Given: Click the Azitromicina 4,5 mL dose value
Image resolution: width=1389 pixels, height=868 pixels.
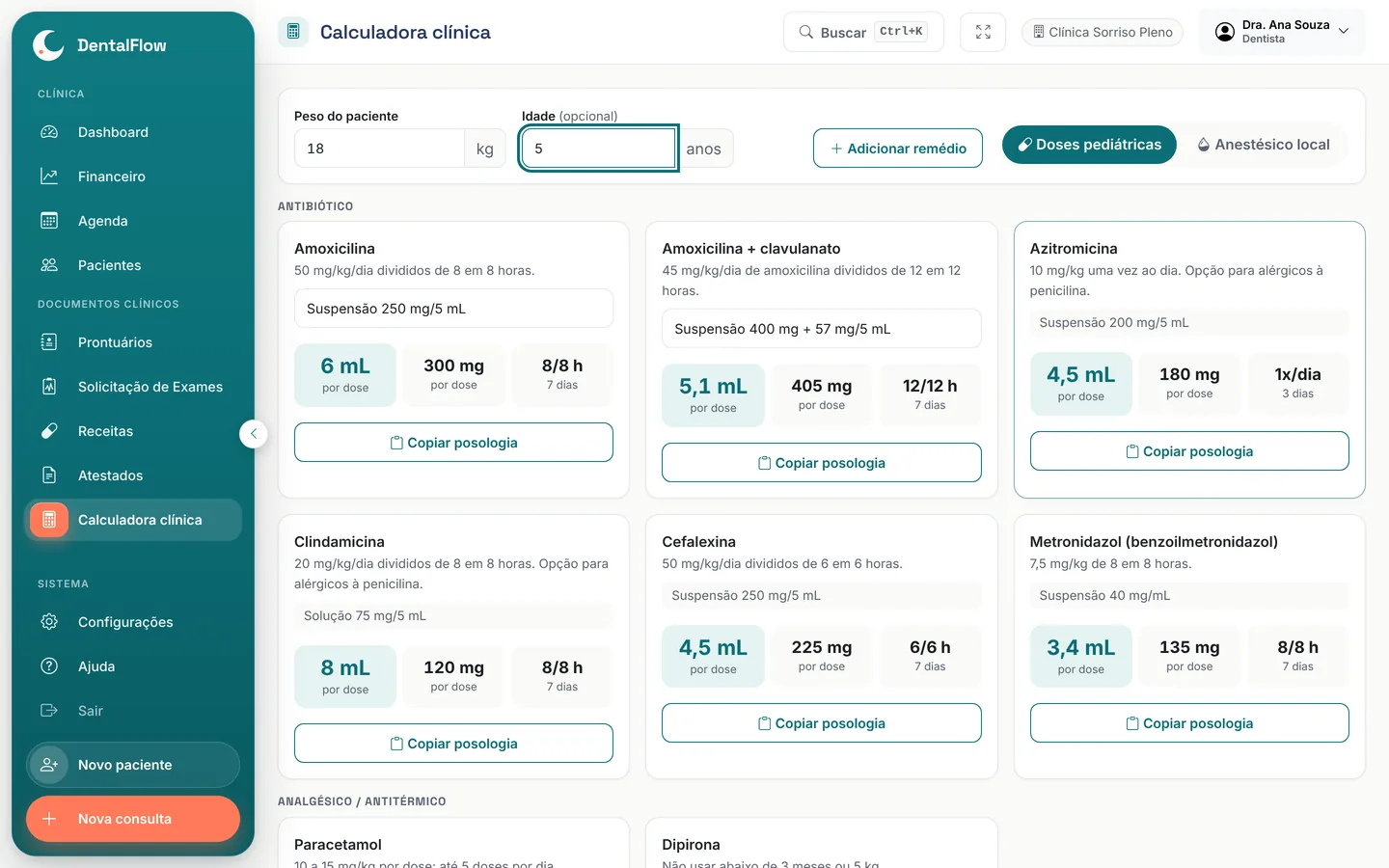Looking at the screenshot, I should (x=1080, y=375).
